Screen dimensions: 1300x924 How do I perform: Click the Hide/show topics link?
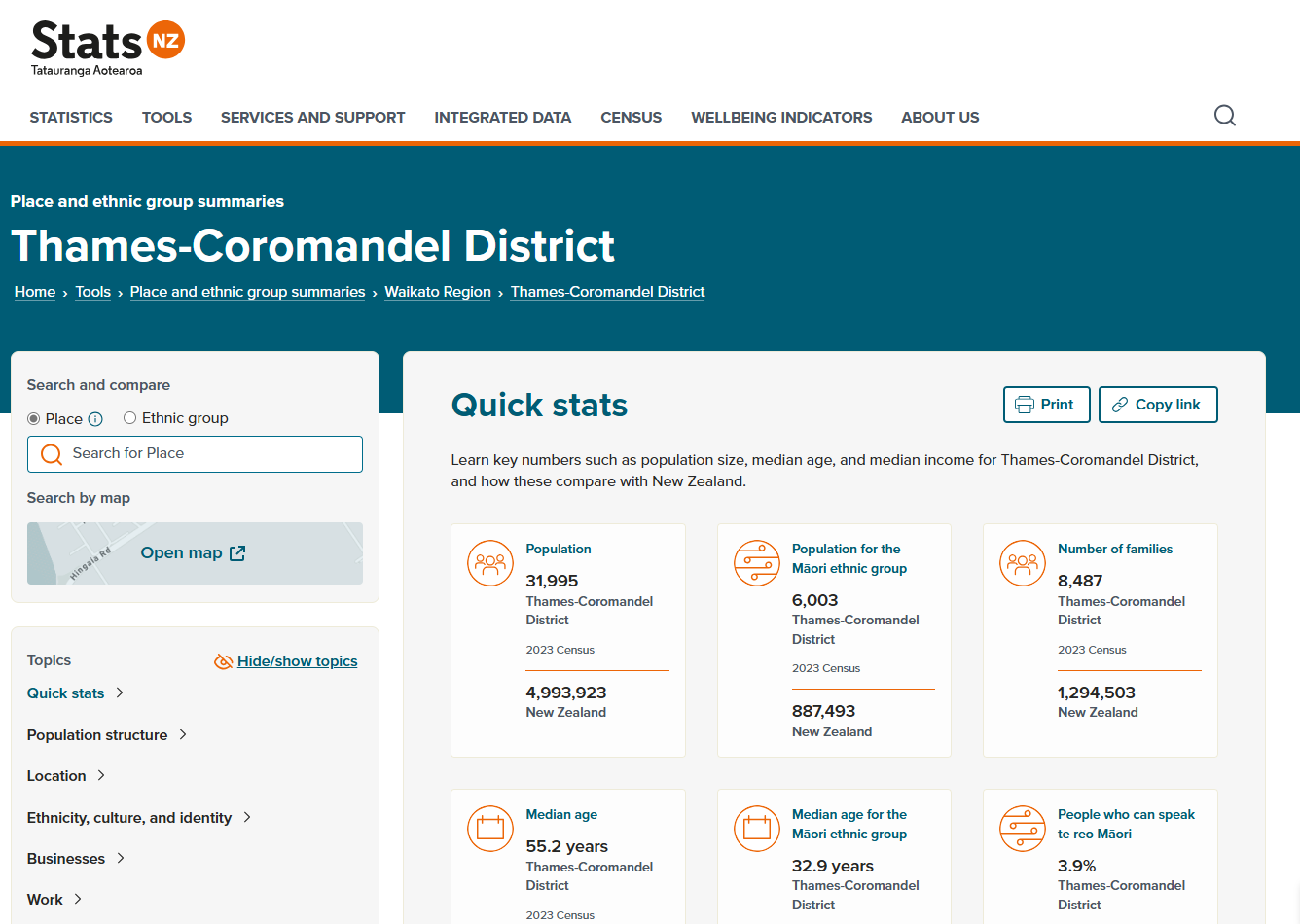pos(298,661)
